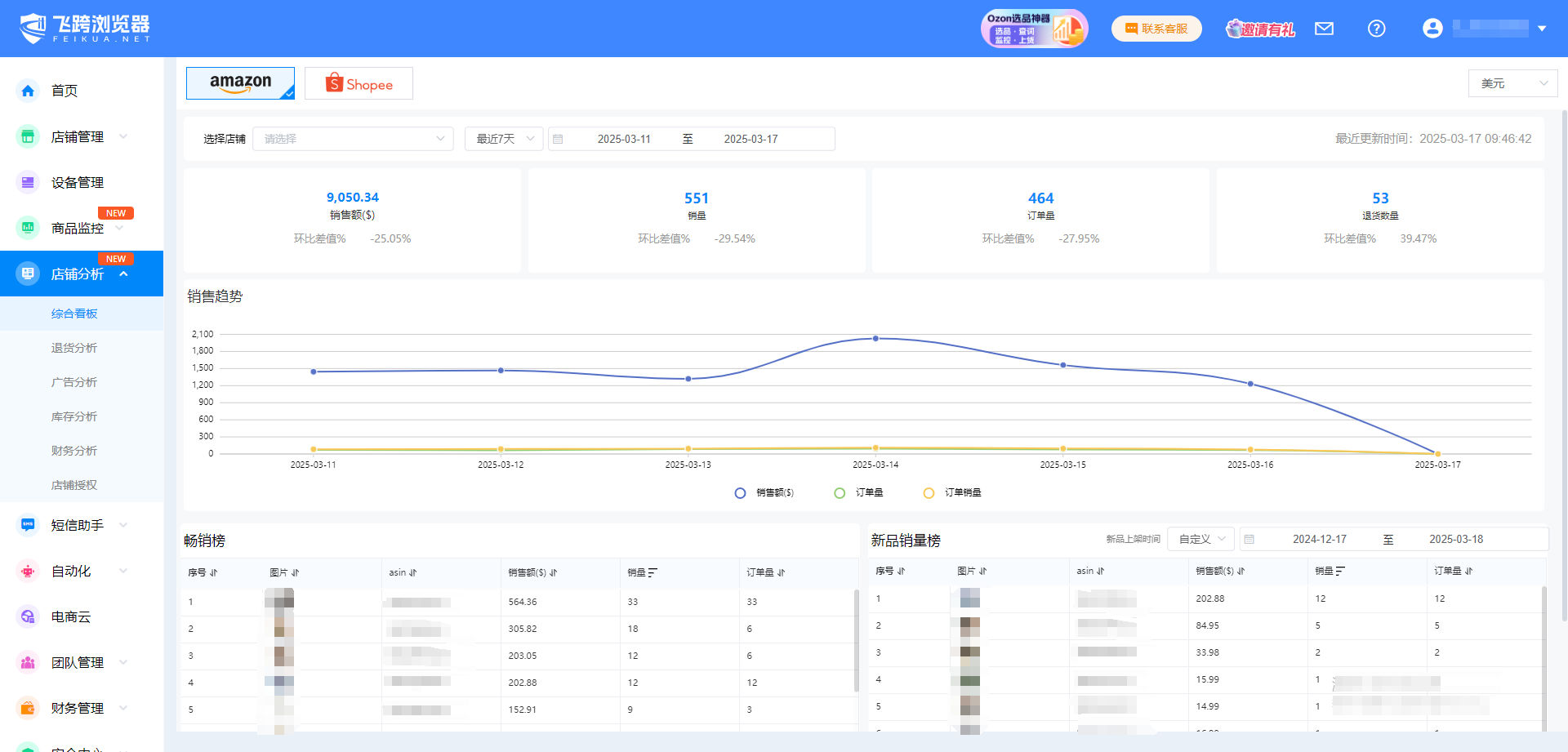Click the 2025-03-14 data point on chart
The width and height of the screenshot is (1568, 752).
[875, 338]
